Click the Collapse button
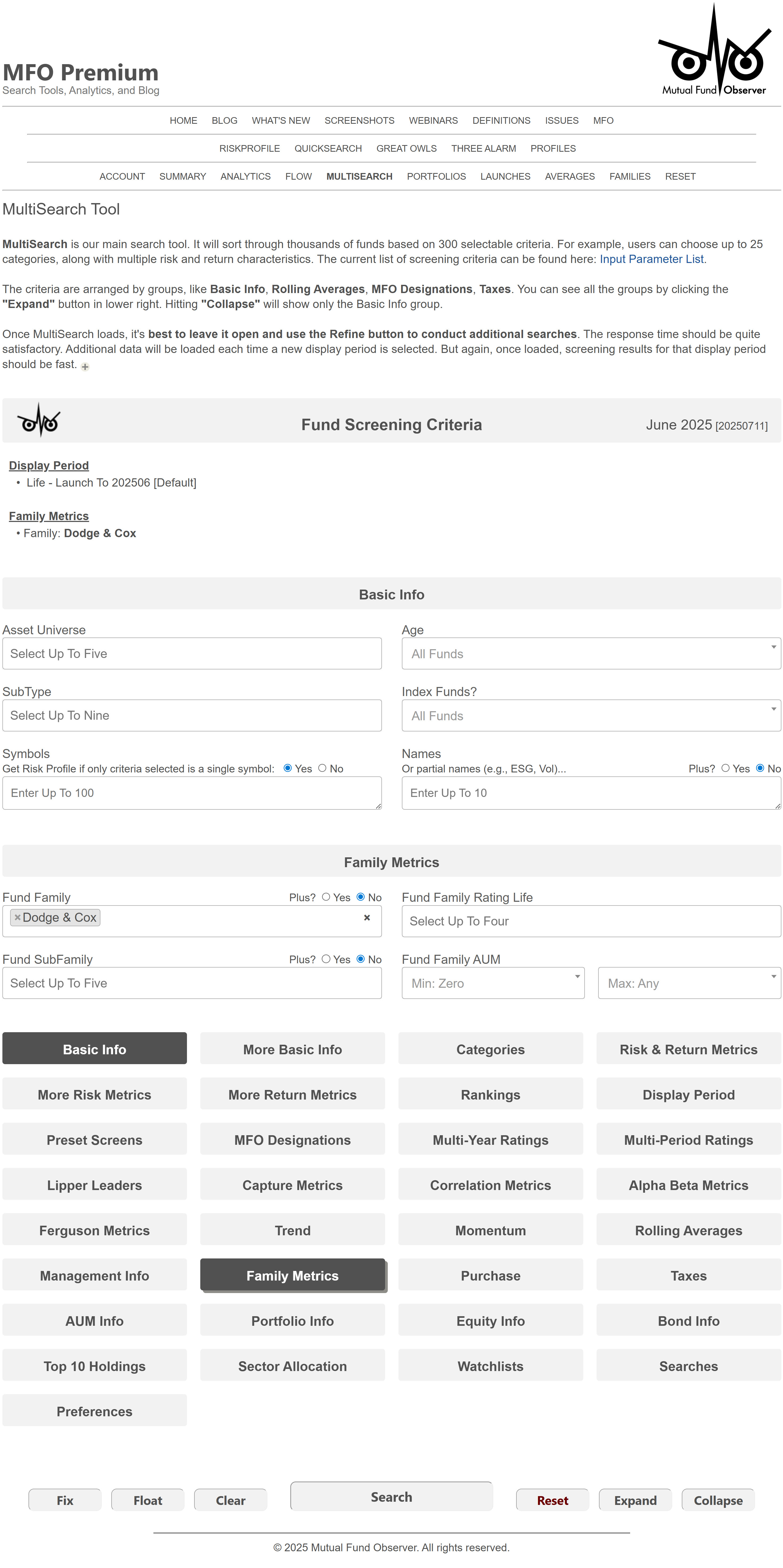This screenshot has width=783, height=1568. (718, 1500)
